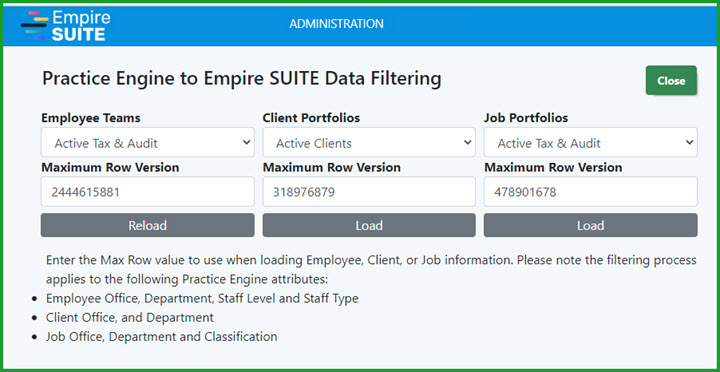The width and height of the screenshot is (720, 372).
Task: Focus the row version field showing 318976879
Action: (x=369, y=192)
